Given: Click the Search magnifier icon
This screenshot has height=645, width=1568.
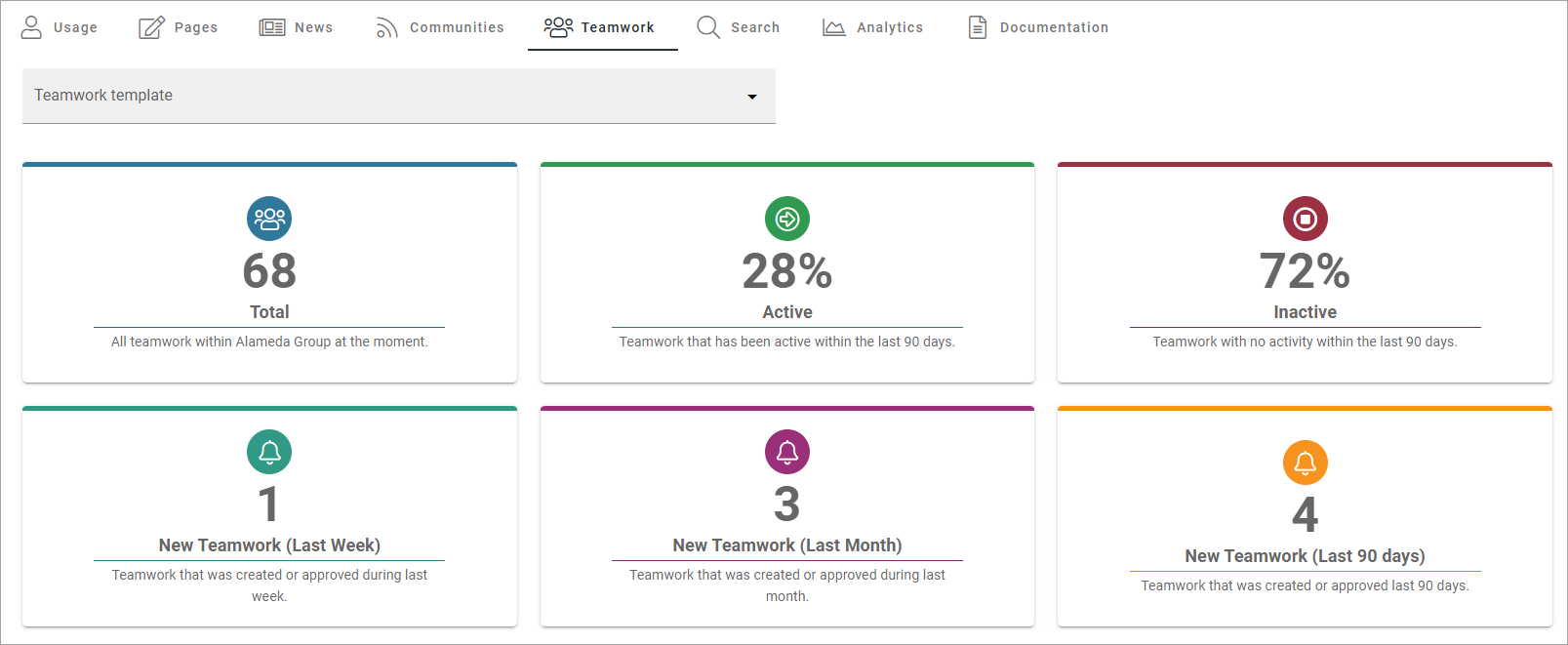Looking at the screenshot, I should pyautogui.click(x=708, y=27).
